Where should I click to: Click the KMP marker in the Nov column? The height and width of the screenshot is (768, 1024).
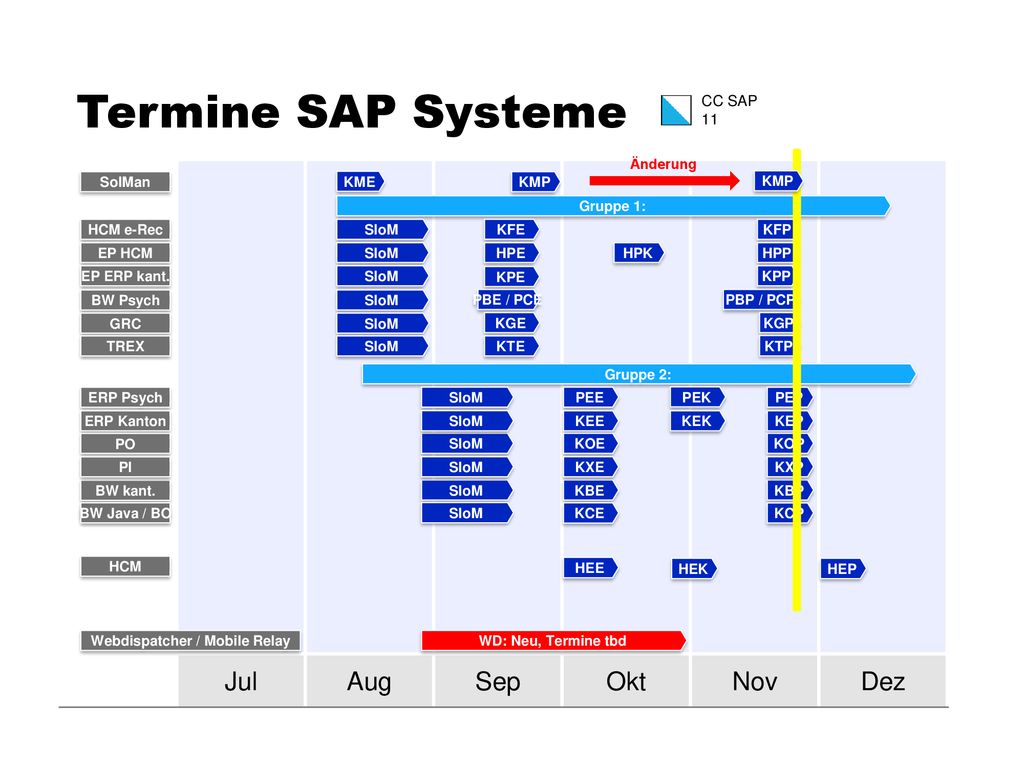778,181
